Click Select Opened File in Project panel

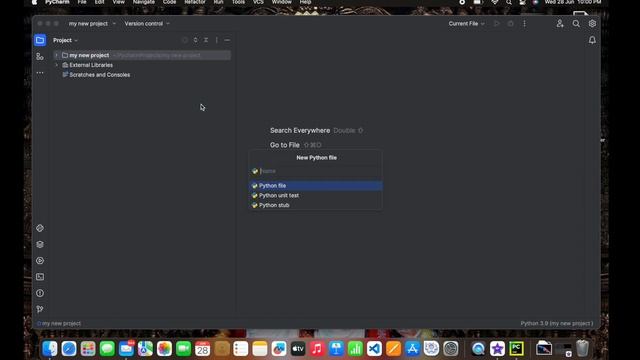click(185, 40)
